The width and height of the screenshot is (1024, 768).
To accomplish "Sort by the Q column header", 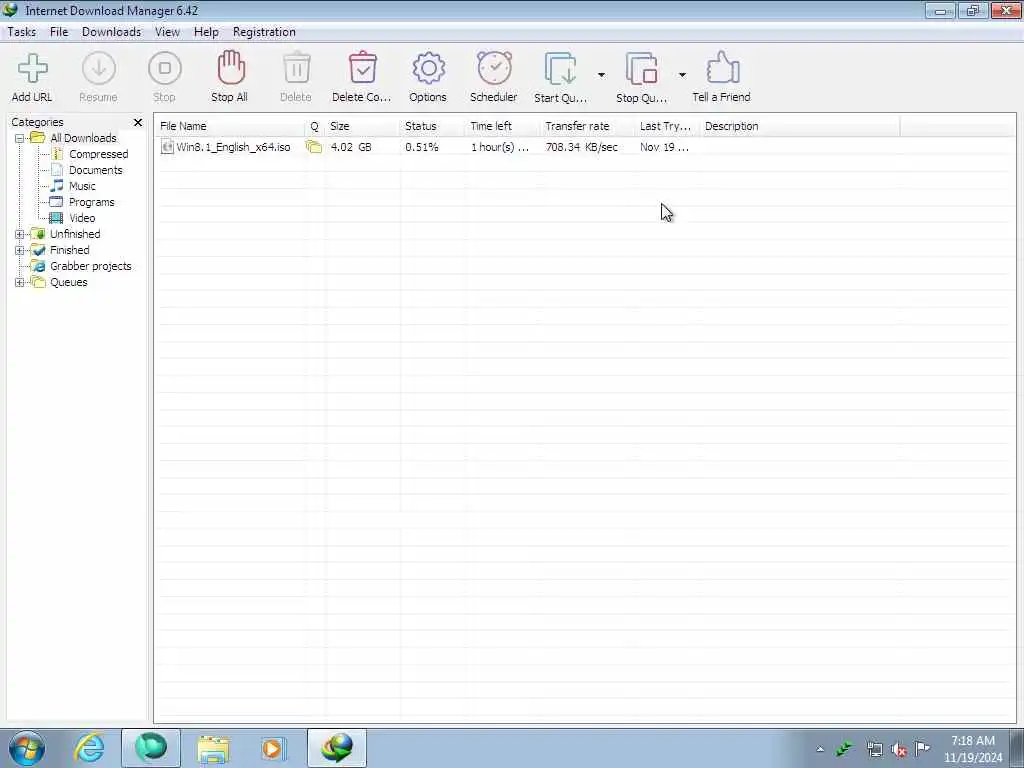I will click(x=314, y=126).
